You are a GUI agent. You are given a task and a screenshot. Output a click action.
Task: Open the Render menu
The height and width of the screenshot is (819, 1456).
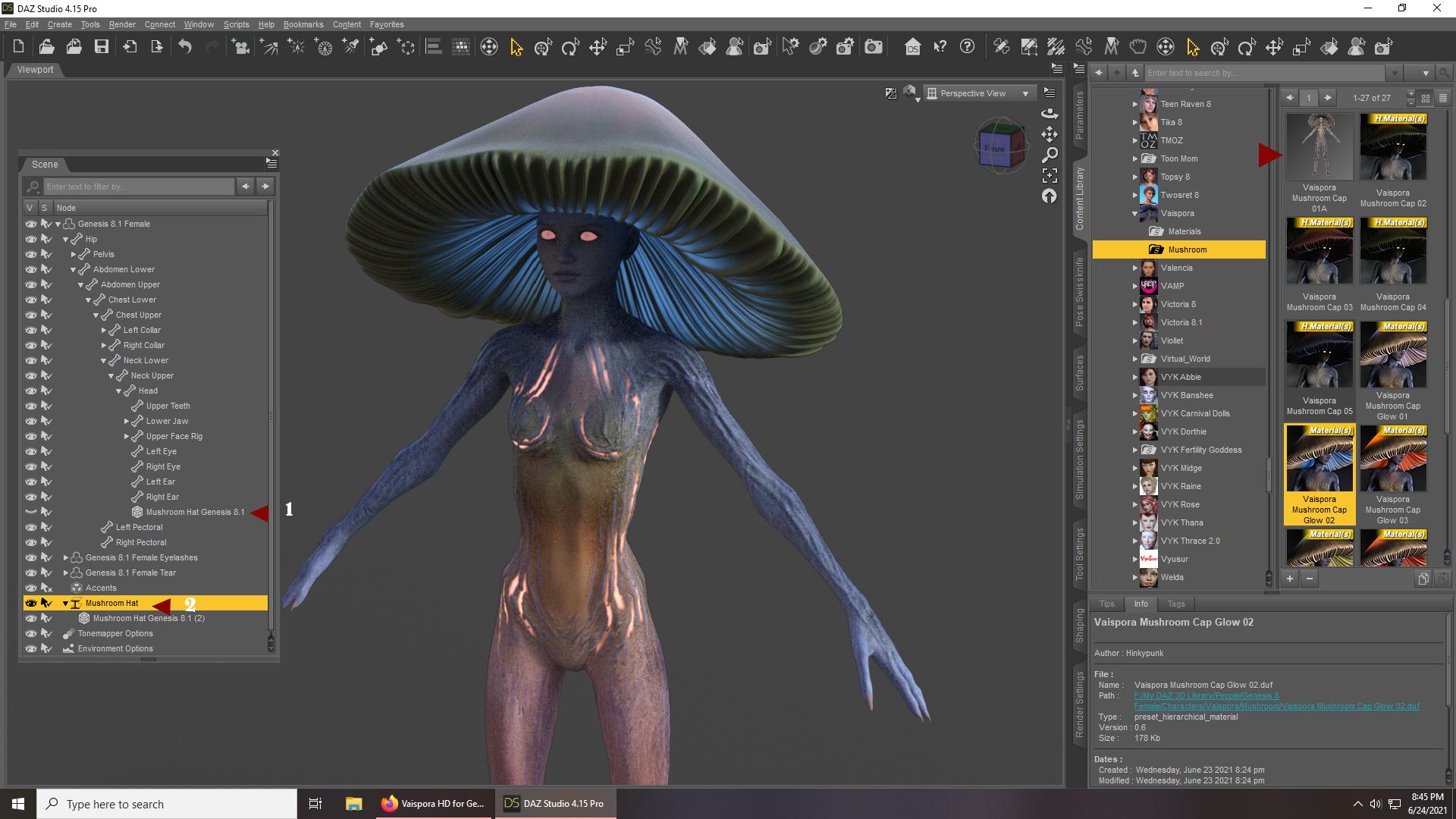(121, 24)
